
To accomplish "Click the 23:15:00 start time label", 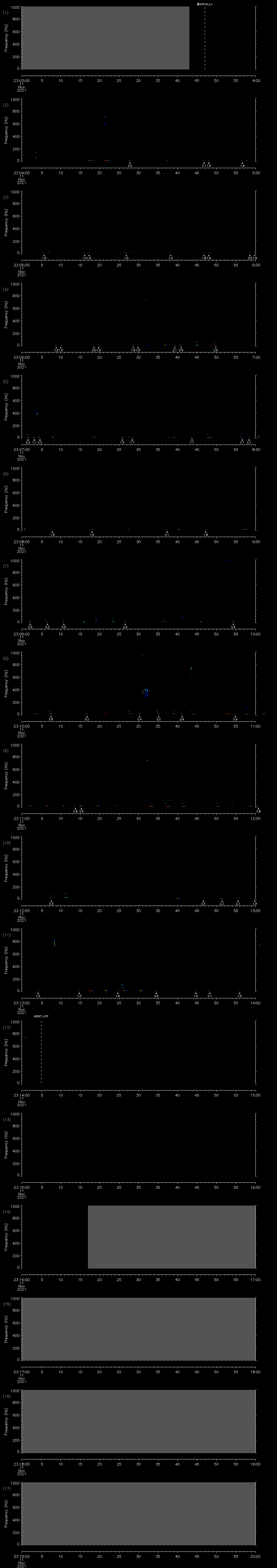I will point(21,1187).
